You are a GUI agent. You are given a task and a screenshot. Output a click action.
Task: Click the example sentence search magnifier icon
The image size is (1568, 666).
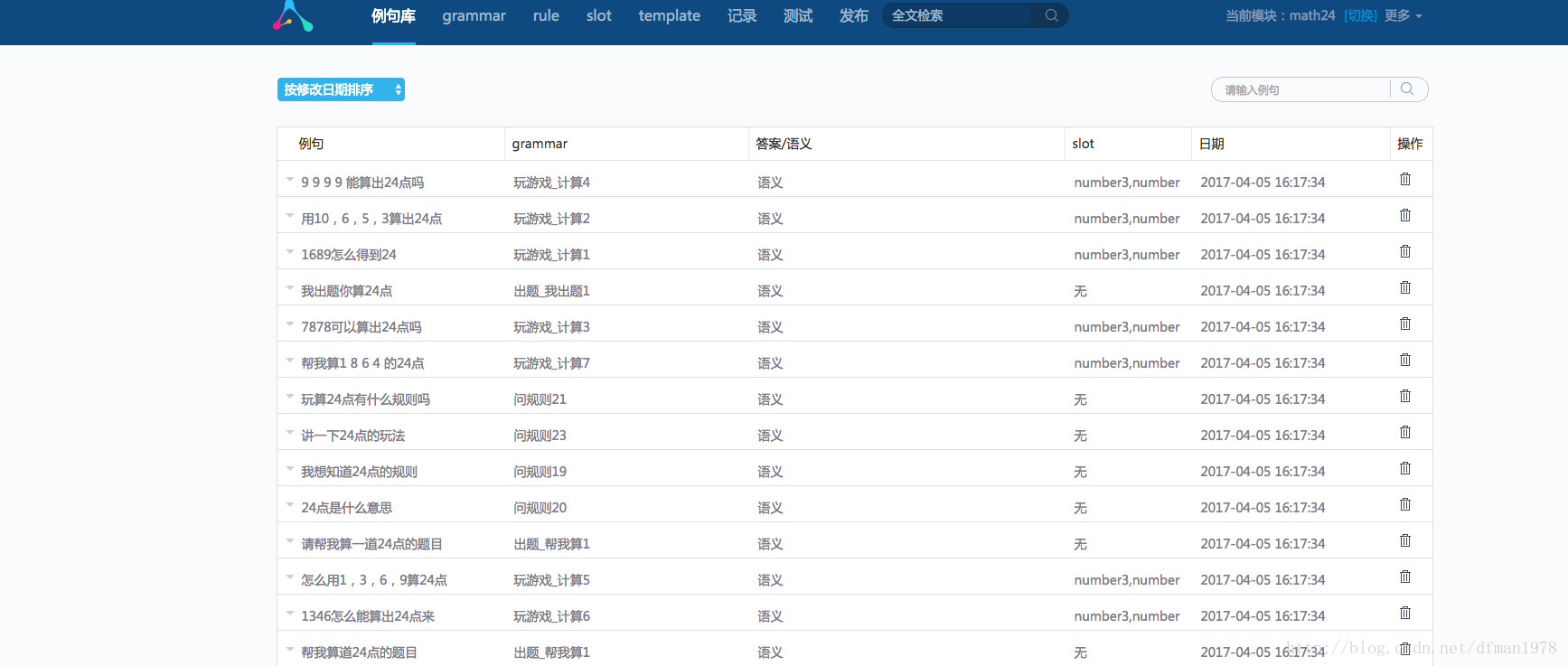coord(1407,89)
